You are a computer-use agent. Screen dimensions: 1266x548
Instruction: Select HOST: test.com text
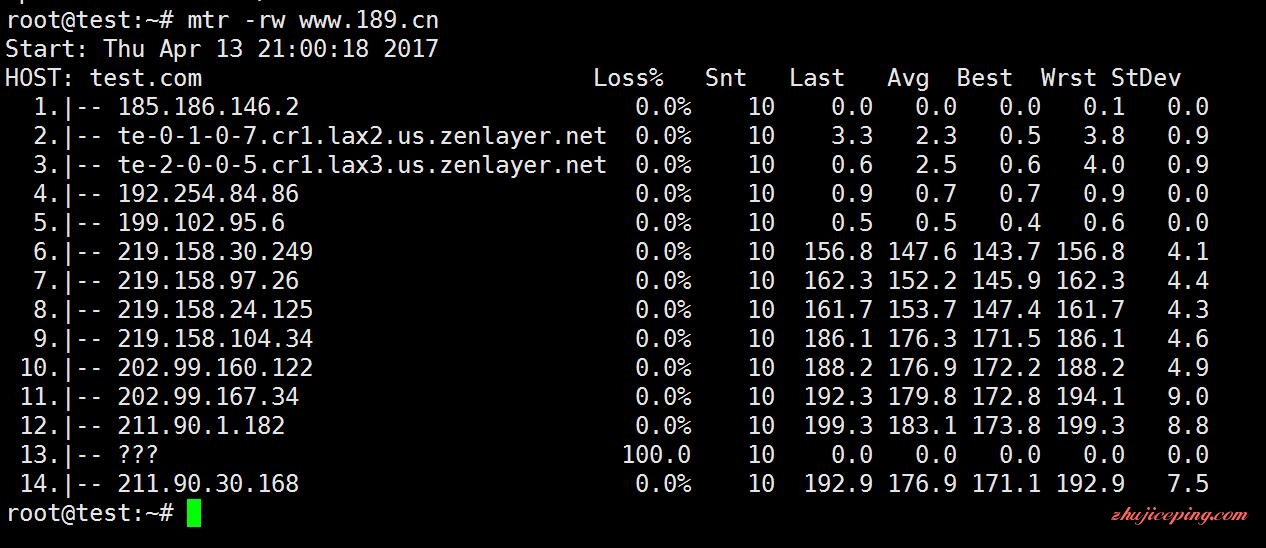pyautogui.click(x=103, y=77)
